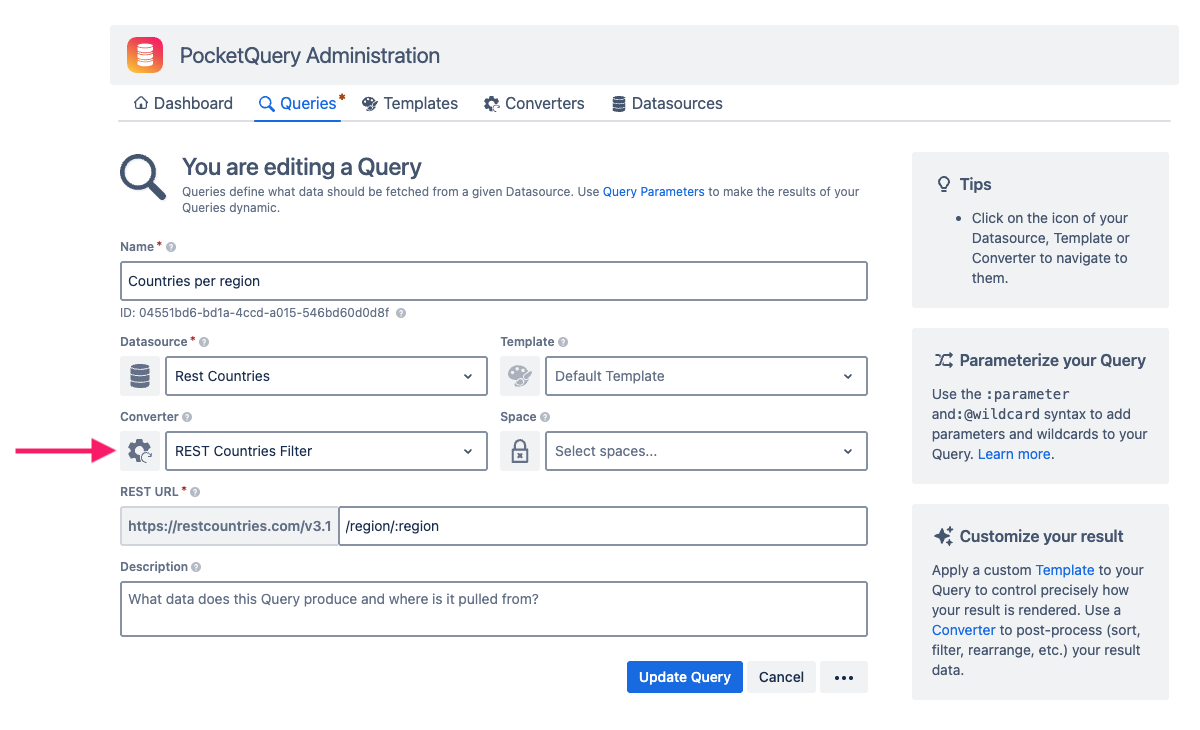Click the lock icon next to Select spaces
The height and width of the screenshot is (730, 1200).
click(520, 451)
